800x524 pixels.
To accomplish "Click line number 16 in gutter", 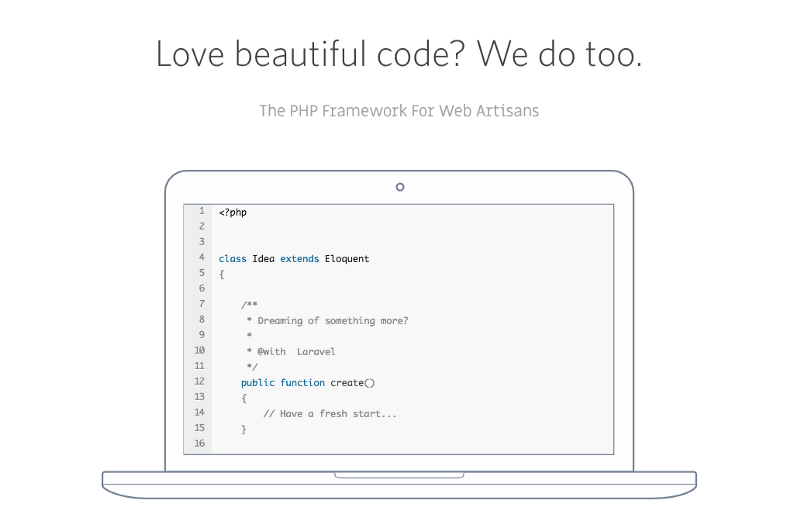I will click(x=199, y=443).
